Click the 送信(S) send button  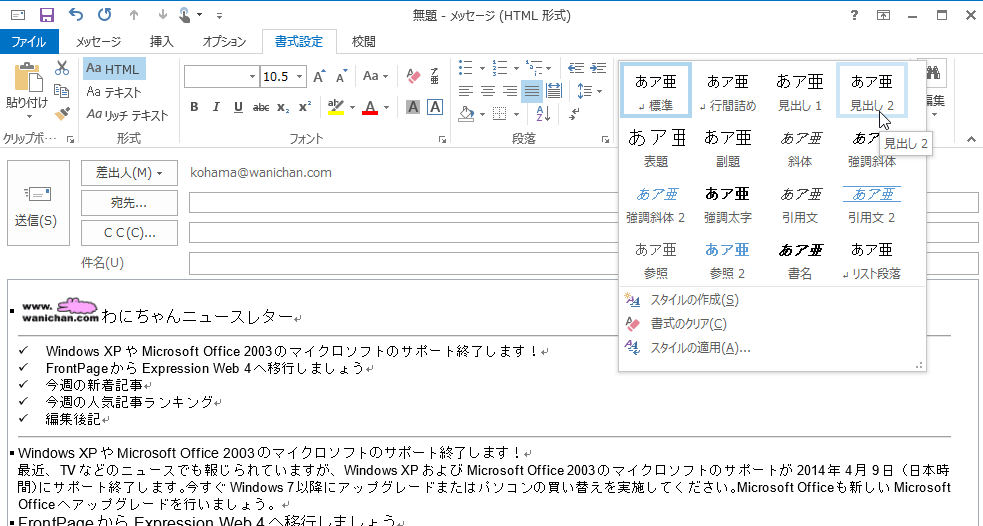(38, 203)
